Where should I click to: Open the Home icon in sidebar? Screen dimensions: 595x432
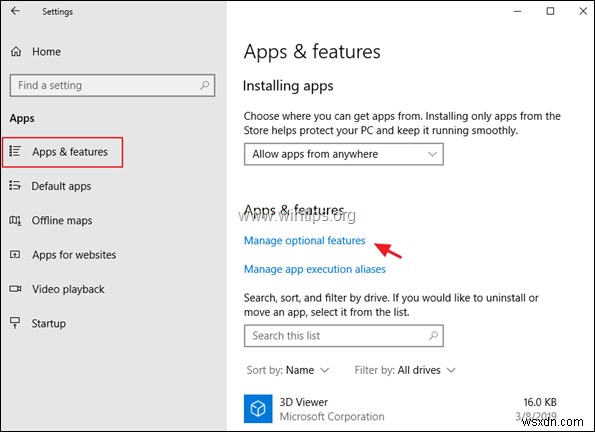point(16,51)
